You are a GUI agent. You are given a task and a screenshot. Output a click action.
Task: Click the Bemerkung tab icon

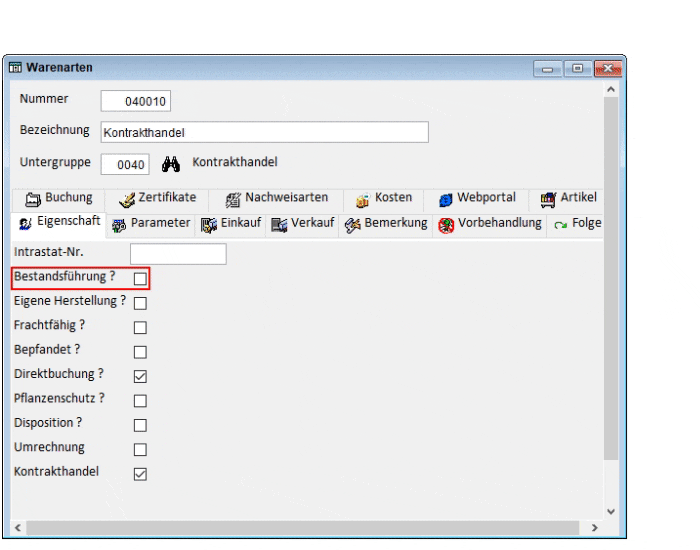(352, 225)
